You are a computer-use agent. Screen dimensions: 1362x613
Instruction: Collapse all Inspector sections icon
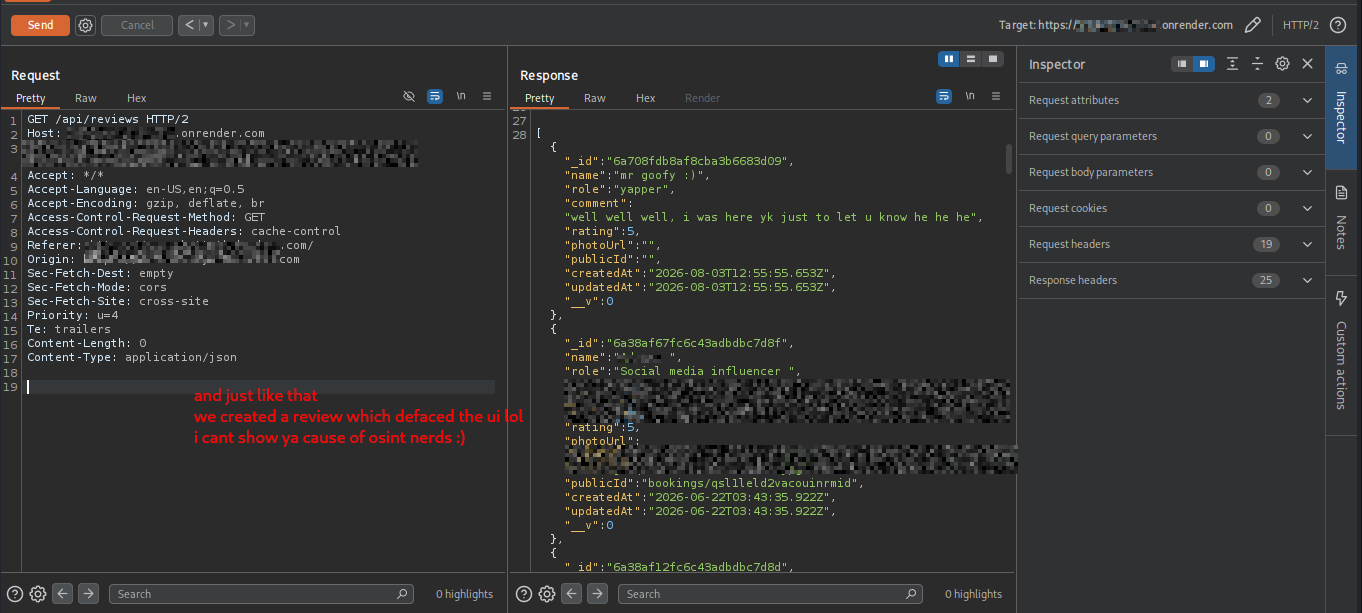point(1257,64)
